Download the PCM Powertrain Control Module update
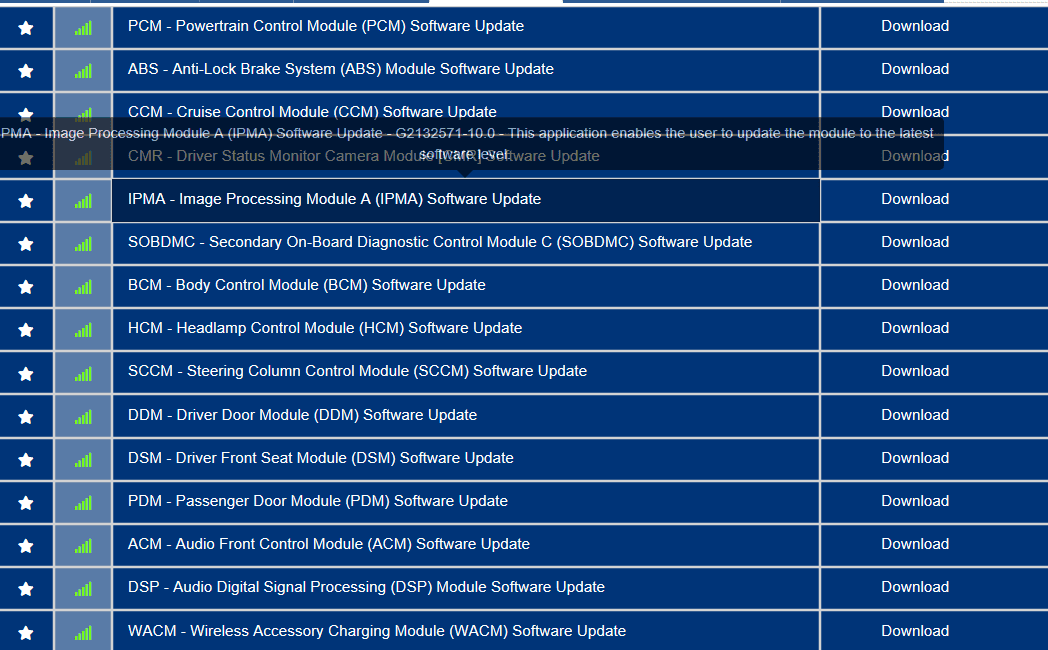Screen dimensions: 1048x650 [914, 26]
